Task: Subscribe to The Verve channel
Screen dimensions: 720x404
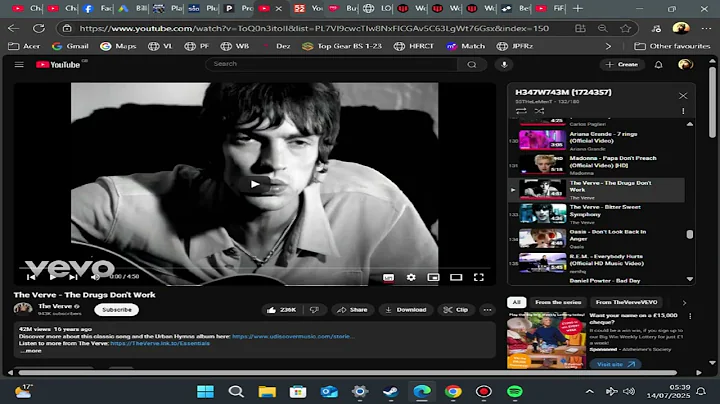Action: coord(117,310)
